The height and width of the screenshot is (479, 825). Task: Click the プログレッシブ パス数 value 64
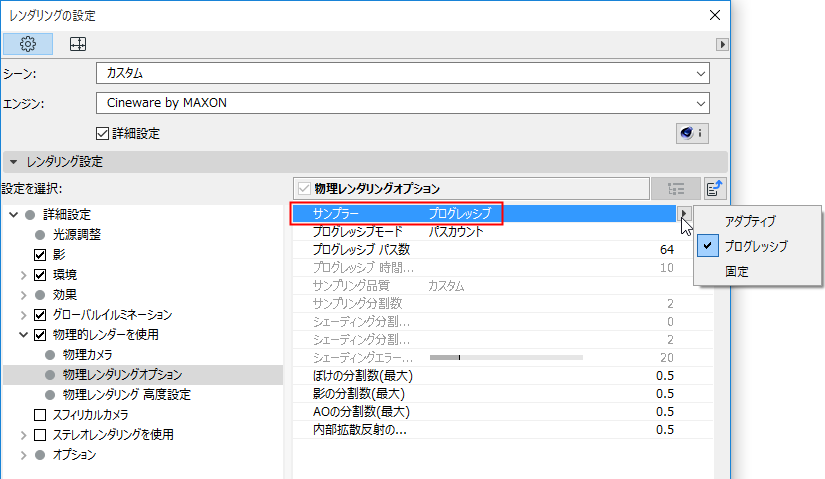(x=667, y=250)
